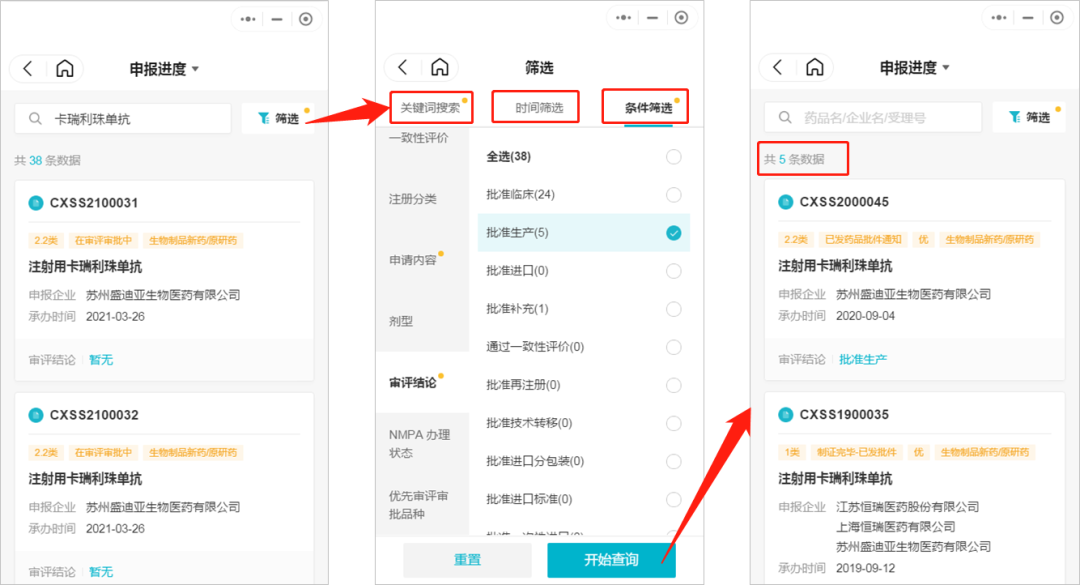Click search magnifier in right panel search box

tap(785, 117)
